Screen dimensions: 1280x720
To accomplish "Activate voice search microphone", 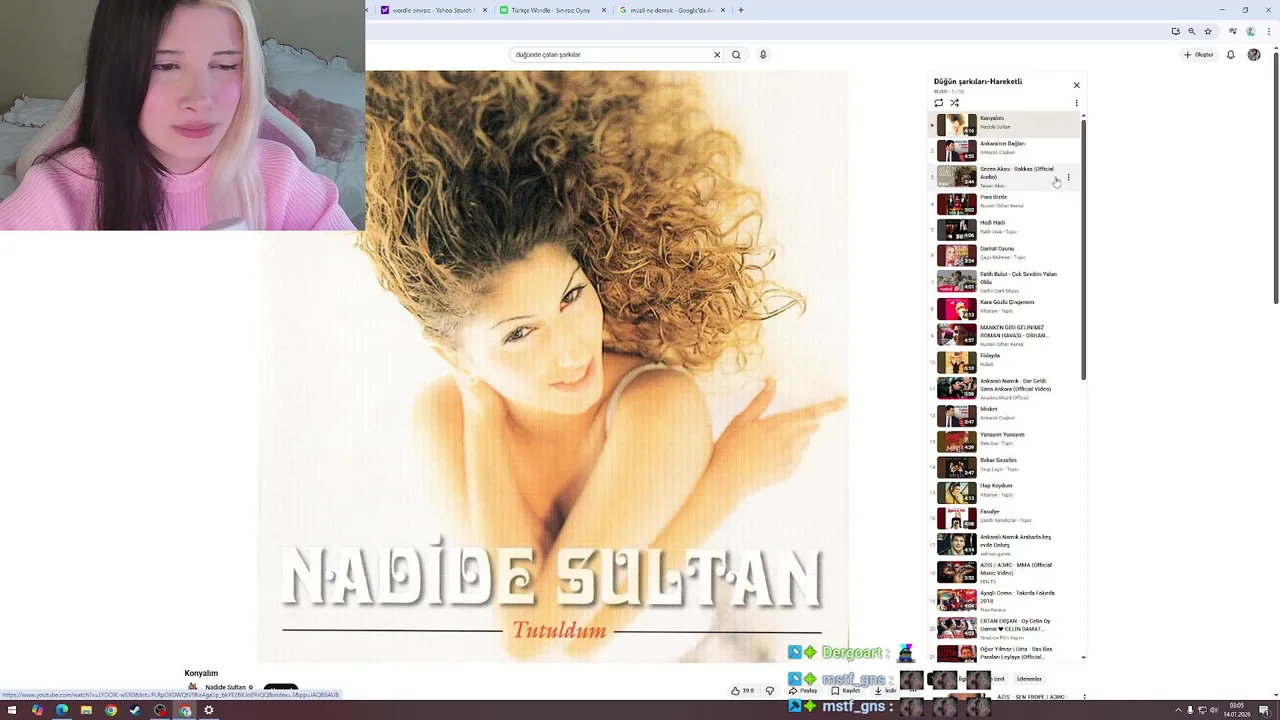I will click(763, 55).
